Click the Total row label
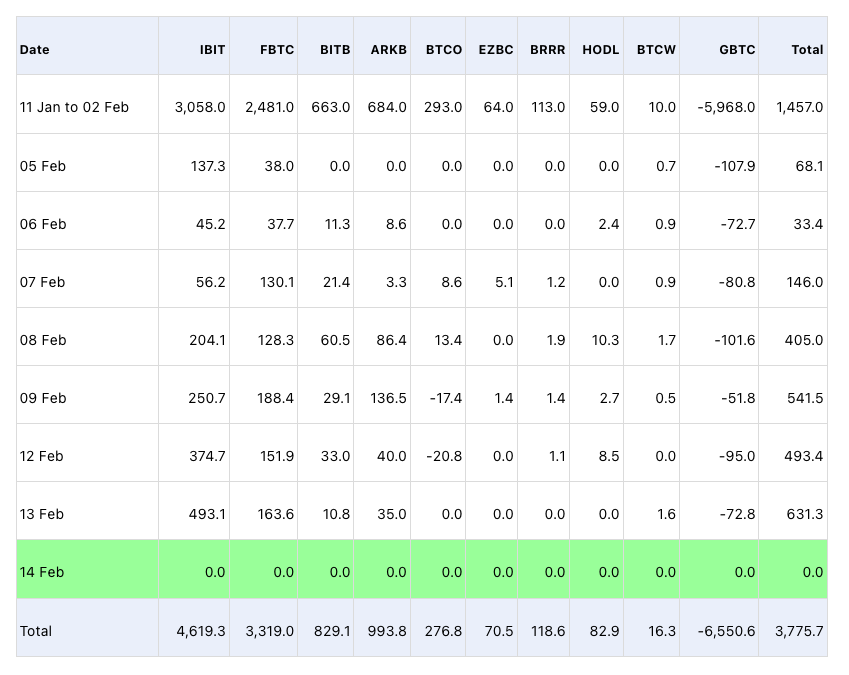Image resolution: width=849 pixels, height=675 pixels. 36,631
